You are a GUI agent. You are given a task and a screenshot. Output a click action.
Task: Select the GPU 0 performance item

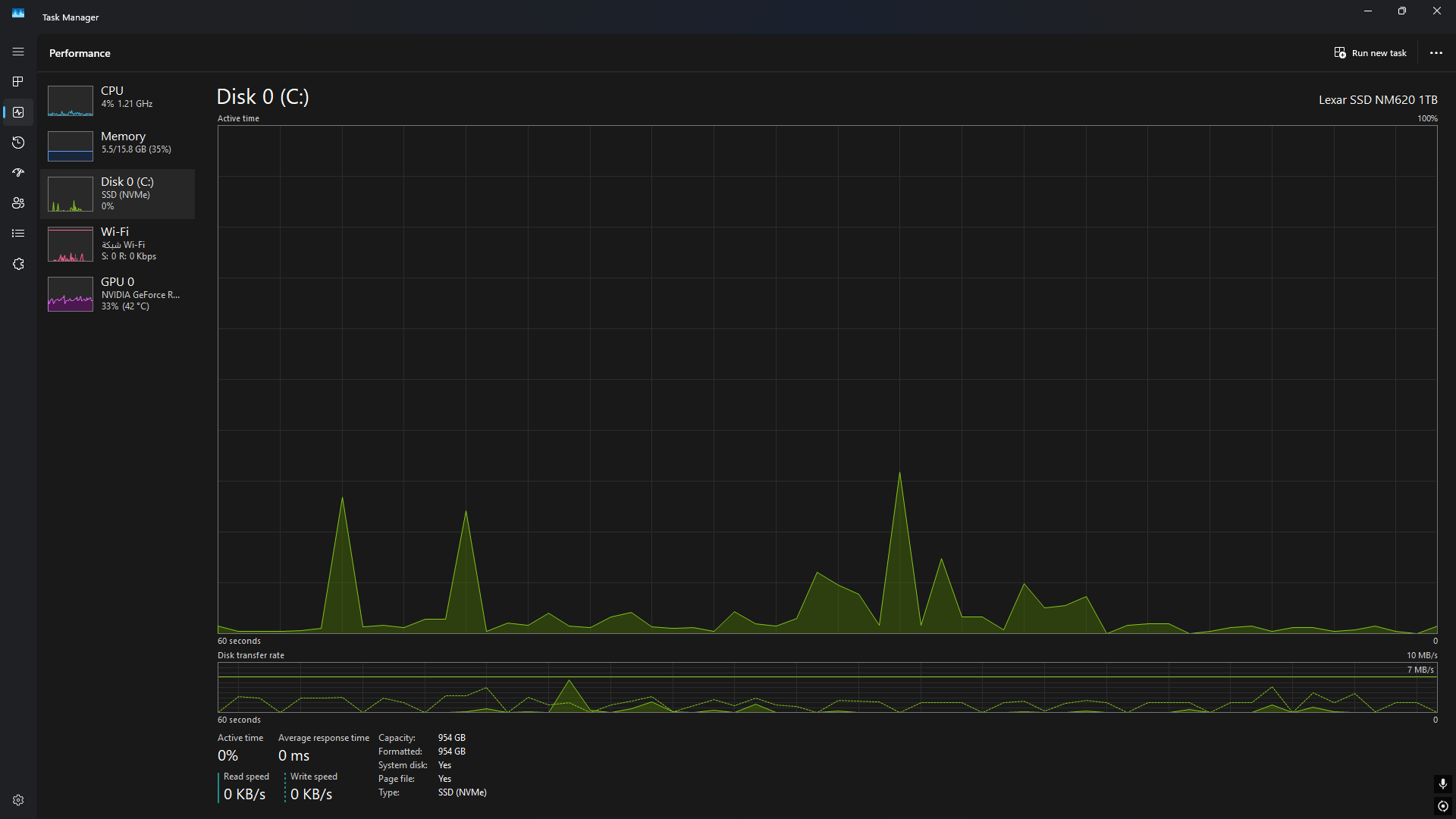[x=118, y=294]
